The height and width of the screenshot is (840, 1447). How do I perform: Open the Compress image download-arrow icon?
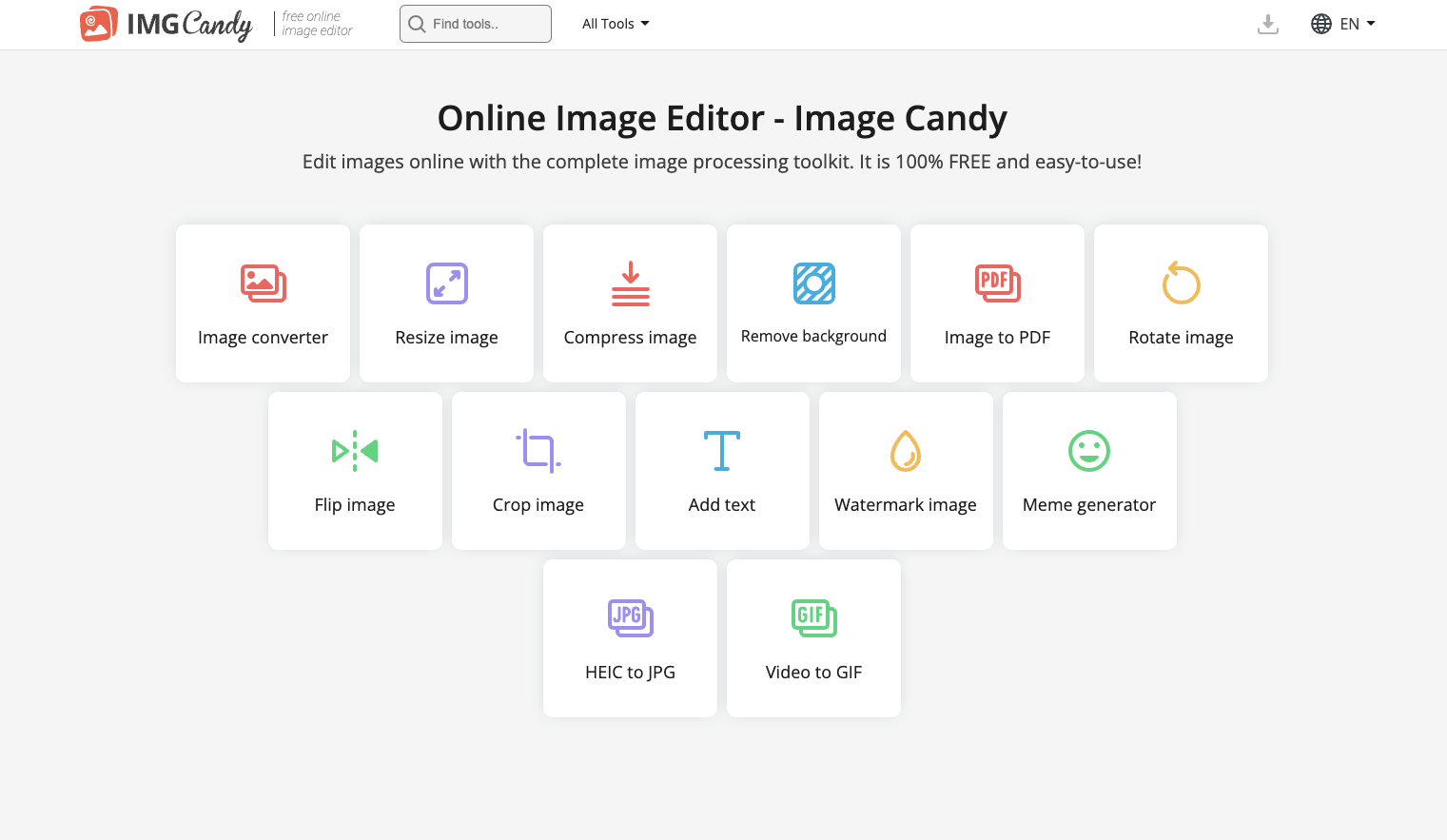click(630, 283)
